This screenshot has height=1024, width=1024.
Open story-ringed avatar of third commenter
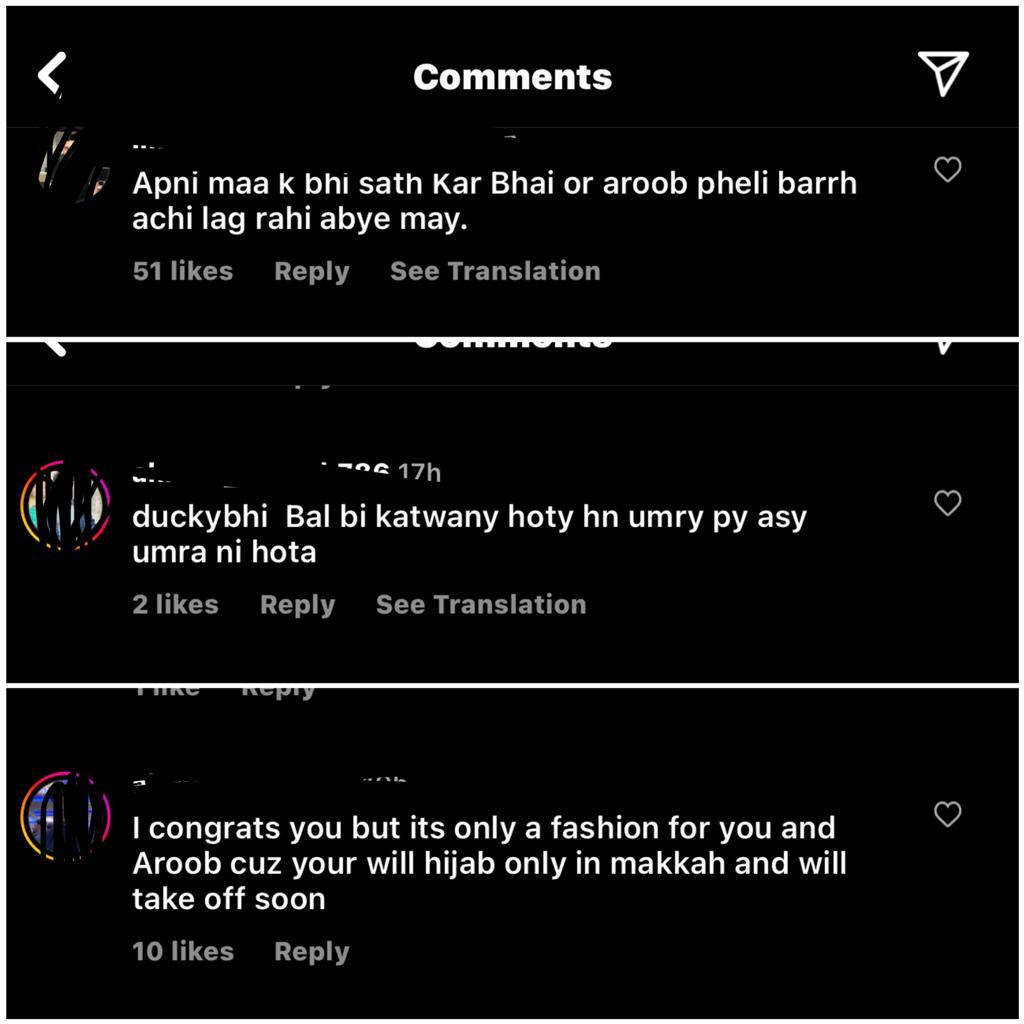(x=65, y=816)
